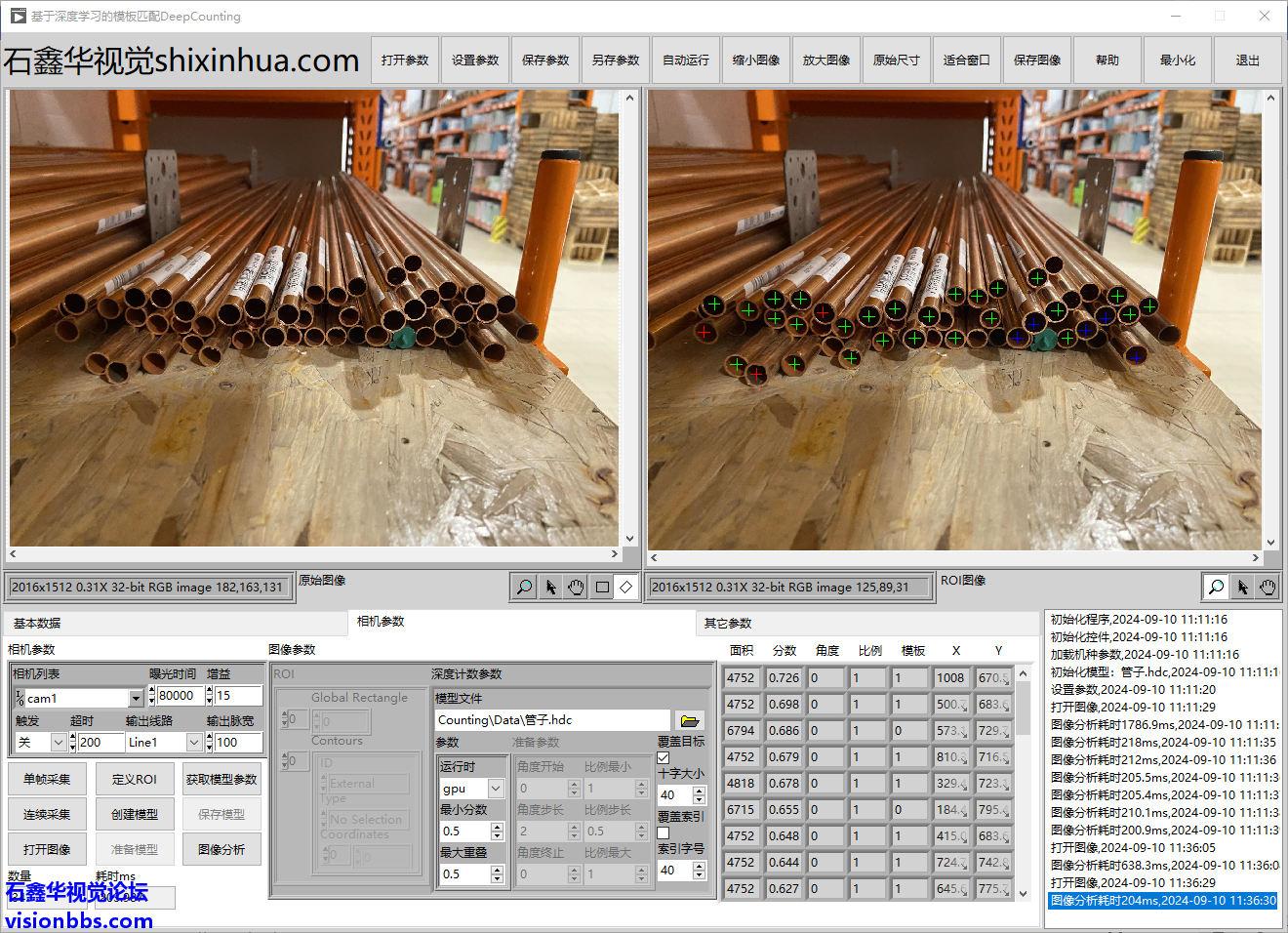This screenshot has width=1288, height=933.
Task: Switch to the 基本数据 tab
Action: (37, 623)
